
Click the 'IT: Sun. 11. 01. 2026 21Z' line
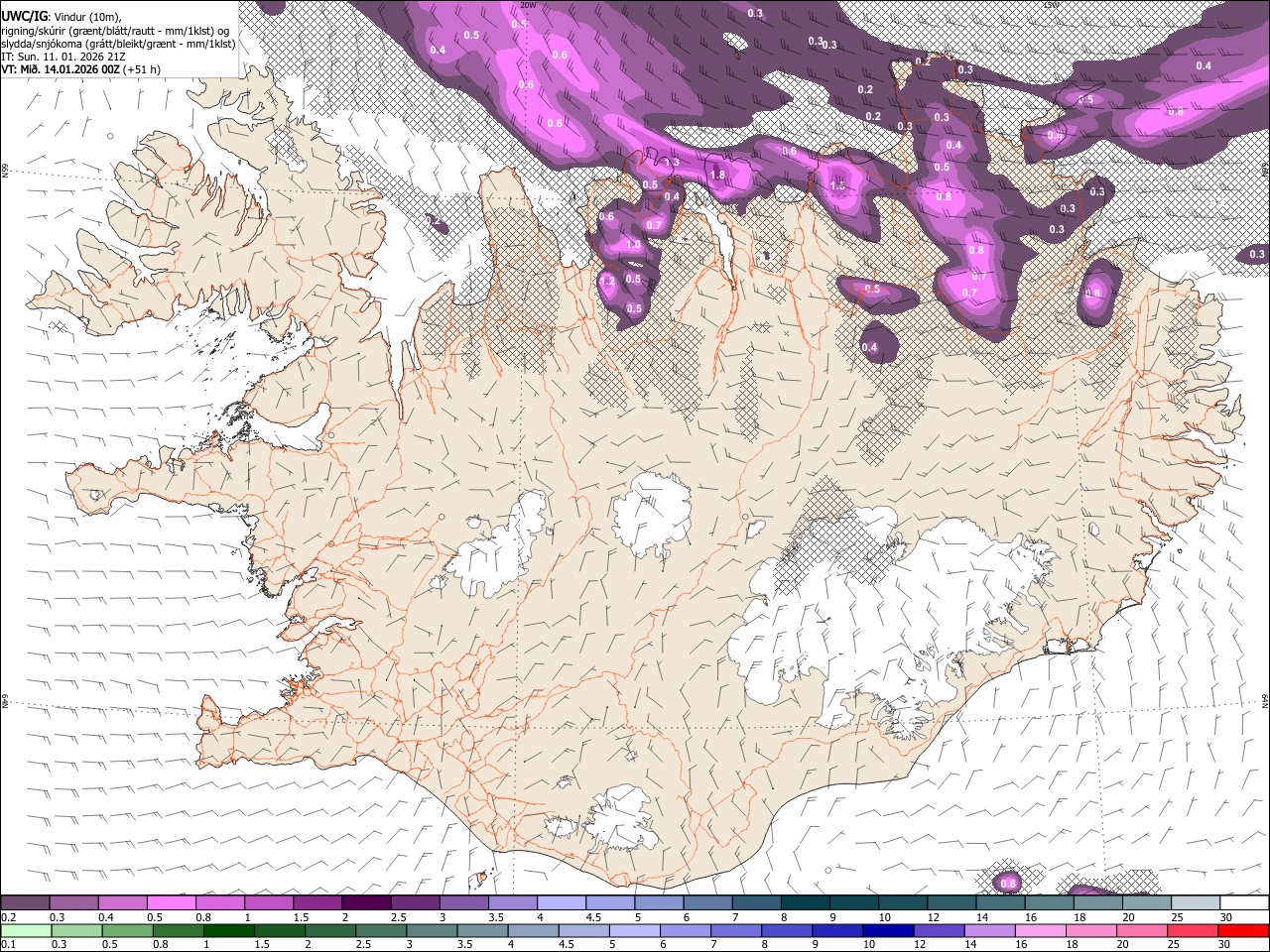(x=63, y=57)
